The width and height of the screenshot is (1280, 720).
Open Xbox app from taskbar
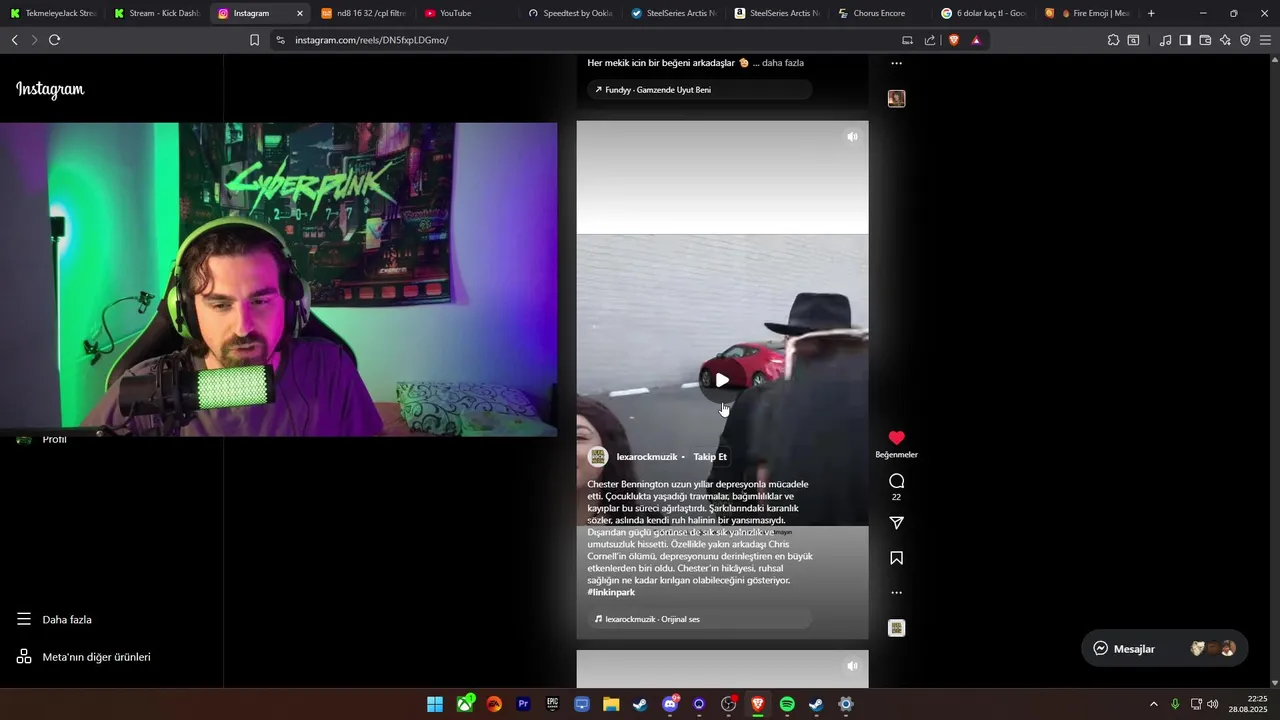pos(465,704)
